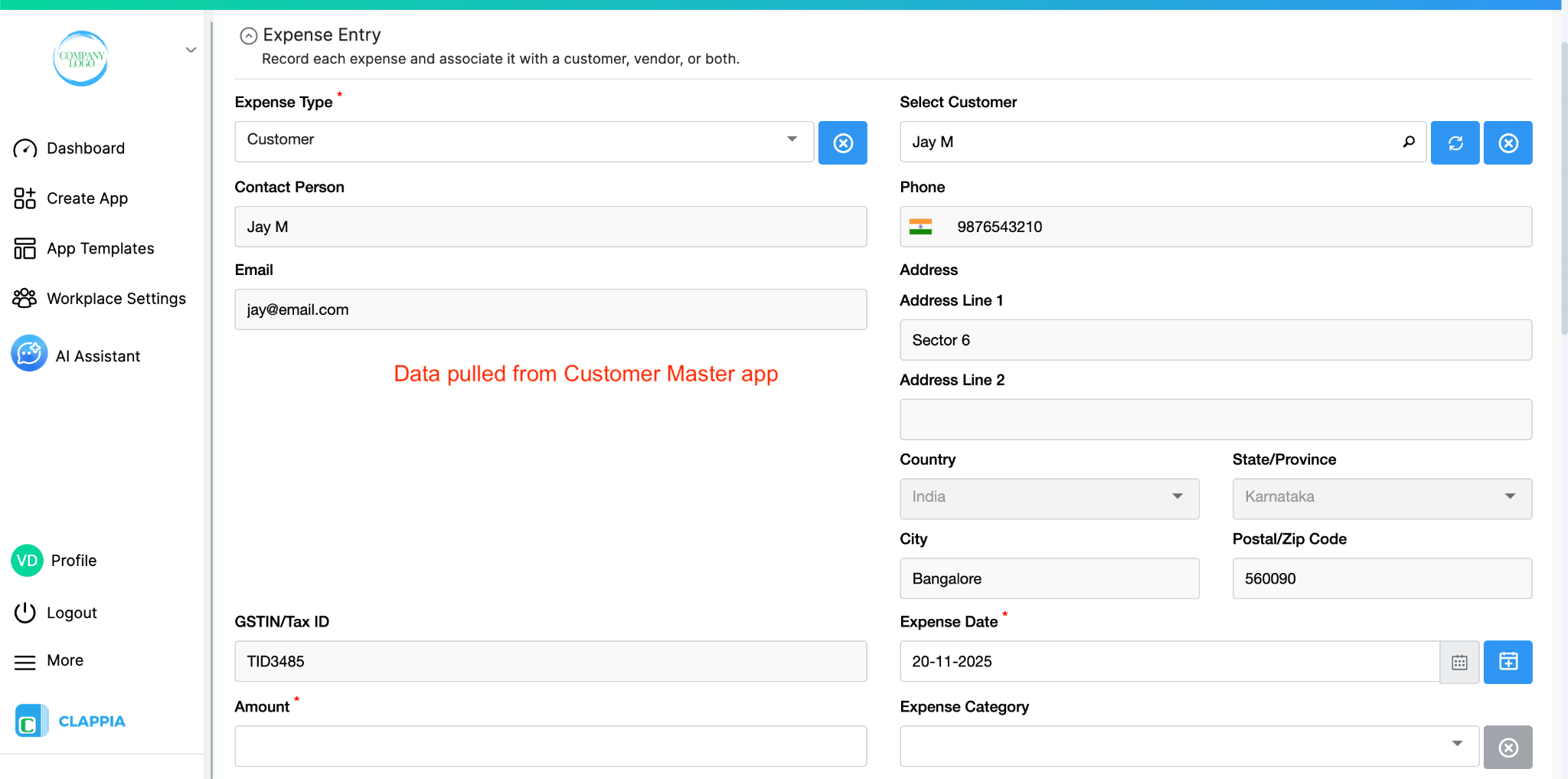This screenshot has width=1568, height=779.
Task: Select the Dashboard icon in sidebar
Action: pyautogui.click(x=24, y=148)
